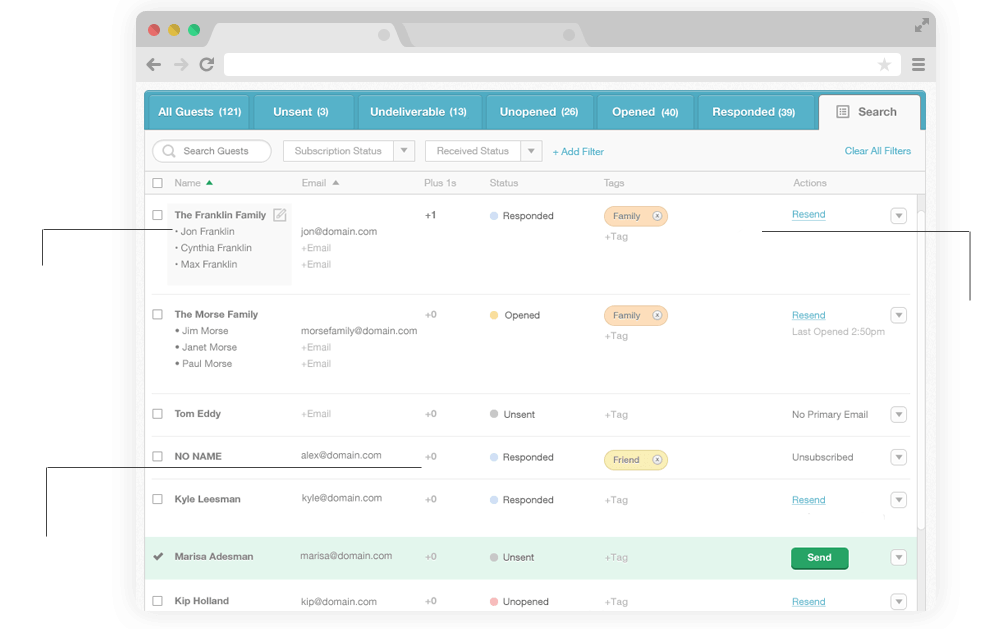Check the Tom Eddy row checkbox
Screen dimensions: 991x629
157,414
